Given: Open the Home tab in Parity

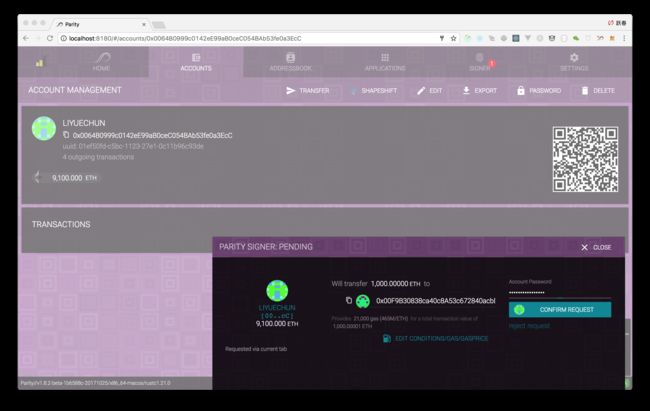Looking at the screenshot, I should pos(102,62).
